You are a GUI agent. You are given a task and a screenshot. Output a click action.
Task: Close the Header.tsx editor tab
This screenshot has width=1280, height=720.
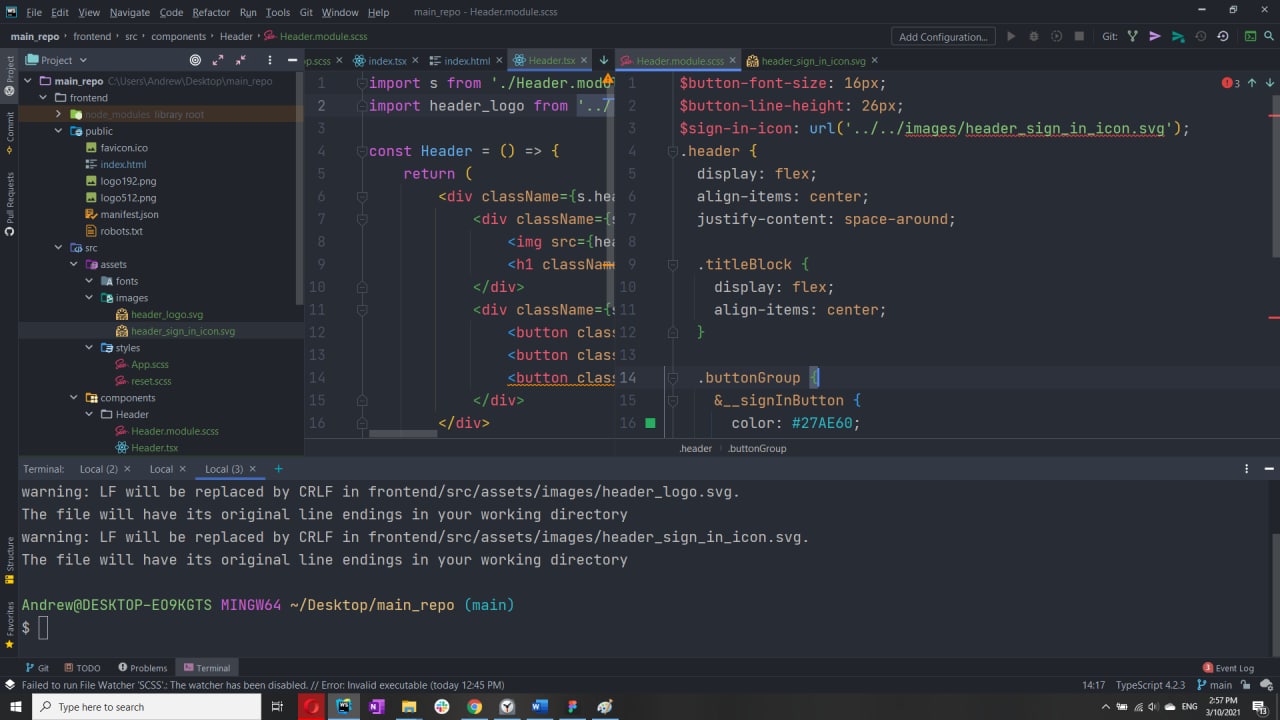coord(585,61)
